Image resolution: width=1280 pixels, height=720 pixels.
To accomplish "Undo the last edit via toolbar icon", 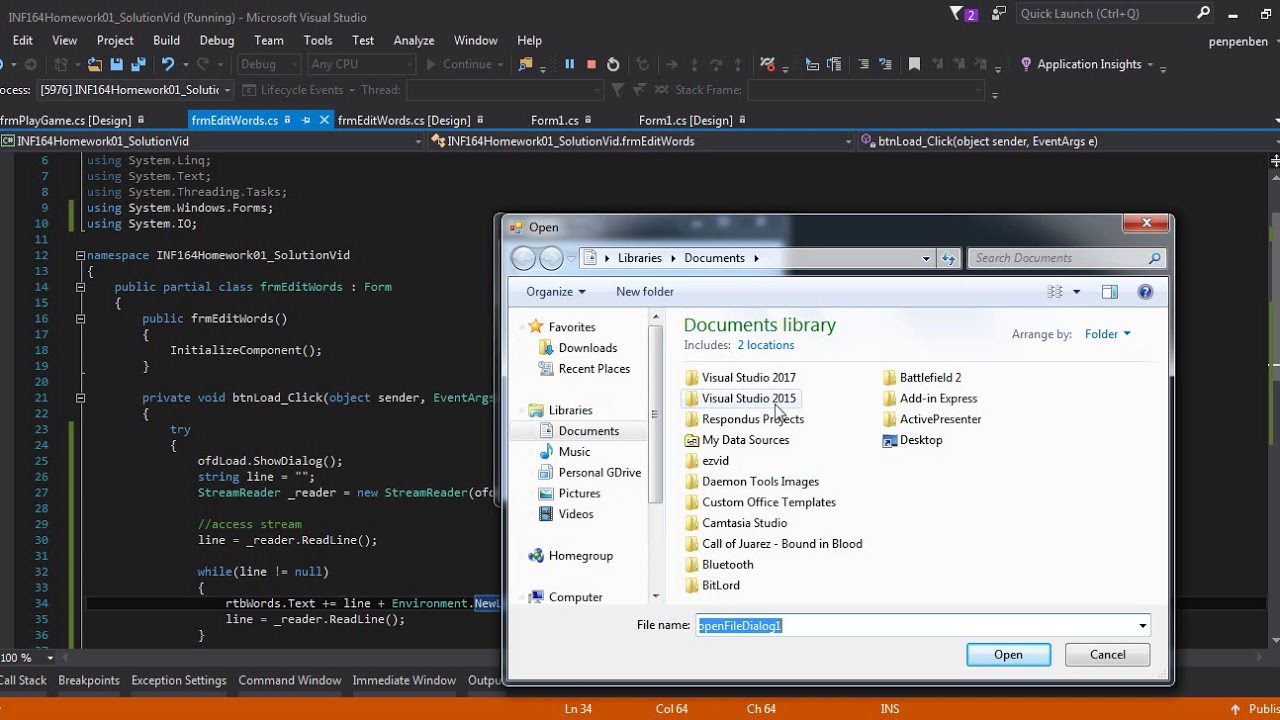I will click(168, 64).
